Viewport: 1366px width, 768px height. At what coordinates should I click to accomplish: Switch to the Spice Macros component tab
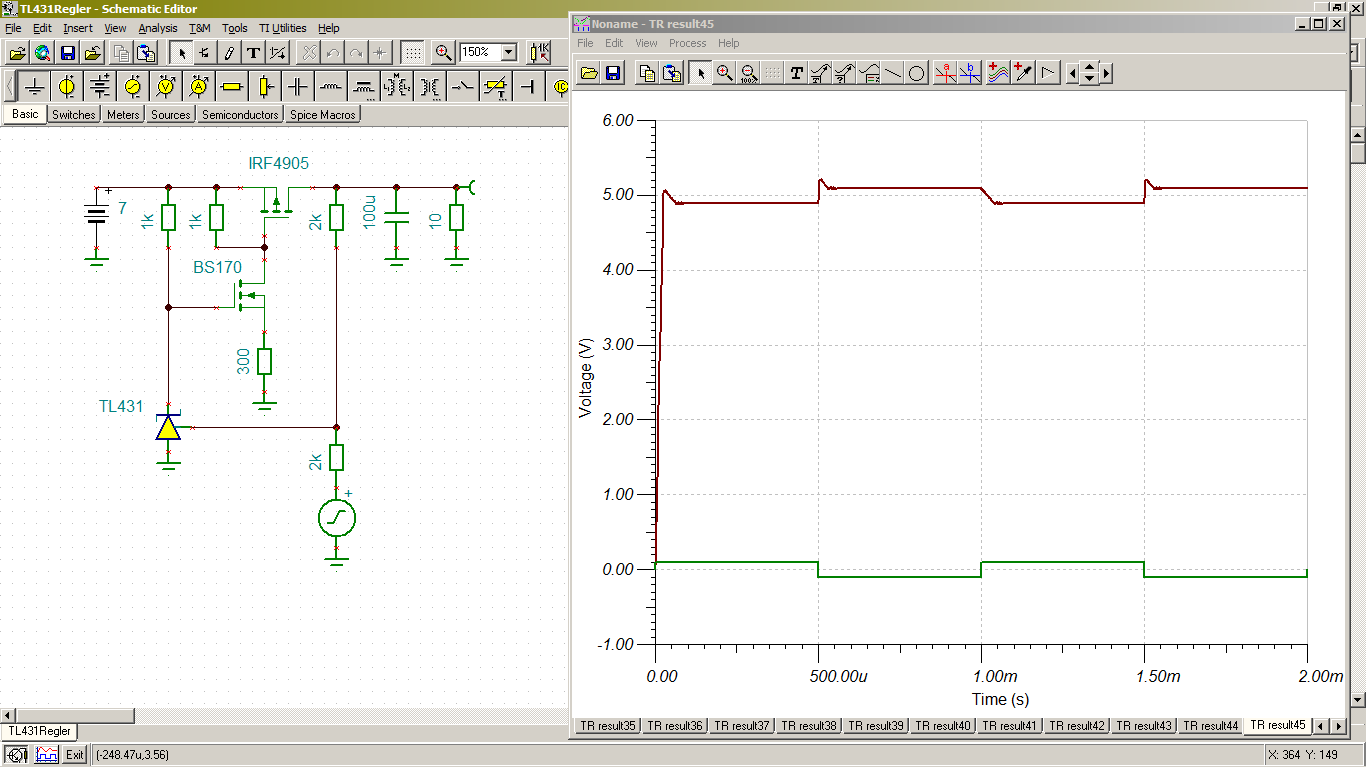322,115
